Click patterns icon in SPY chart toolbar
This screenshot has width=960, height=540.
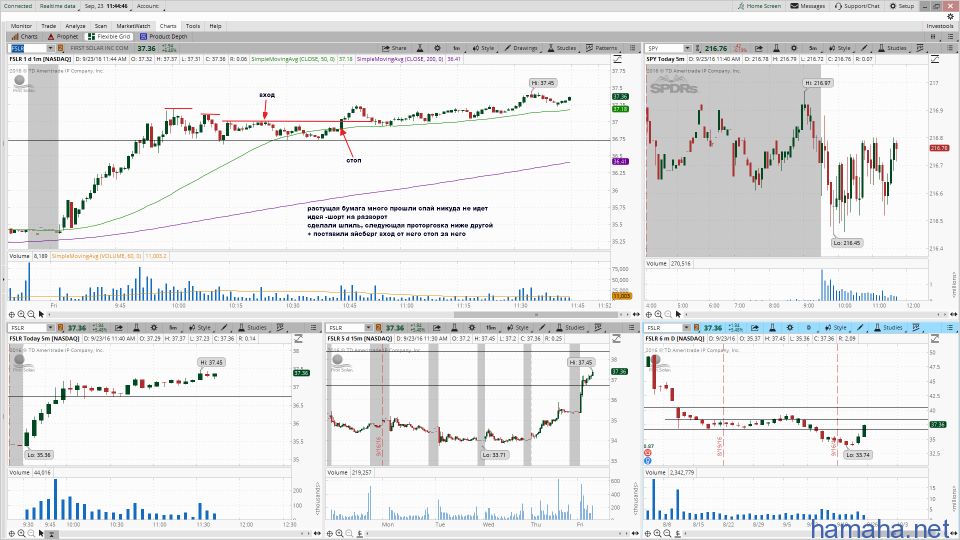pyautogui.click(x=920, y=48)
